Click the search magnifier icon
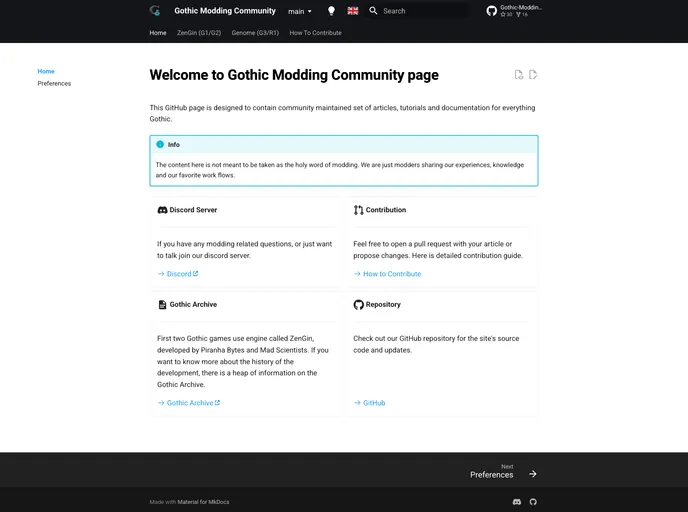688x512 pixels. pyautogui.click(x=373, y=11)
